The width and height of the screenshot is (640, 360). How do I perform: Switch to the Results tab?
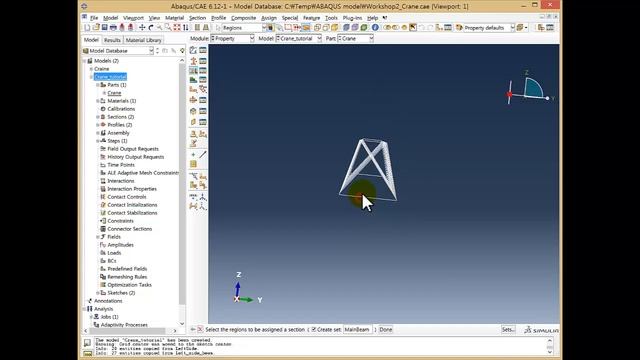point(112,40)
